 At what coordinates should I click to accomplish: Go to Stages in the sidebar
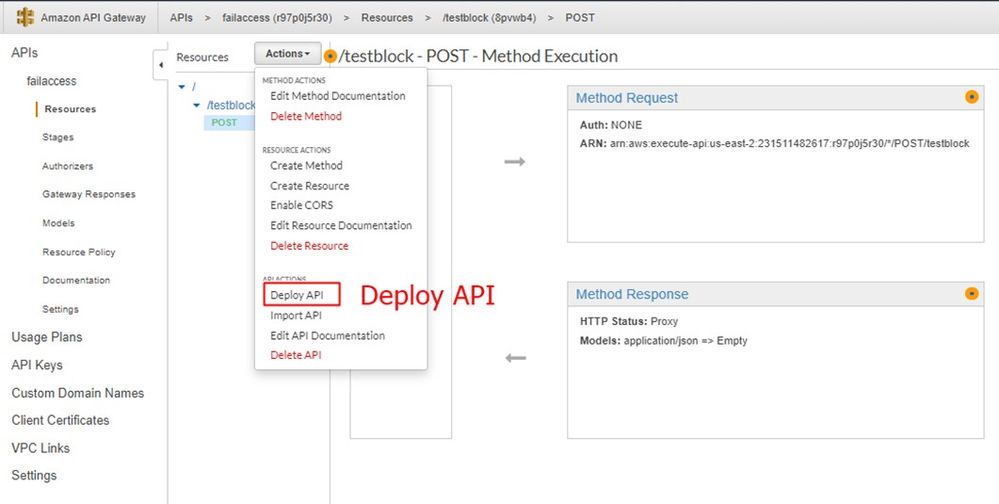[x=58, y=137]
